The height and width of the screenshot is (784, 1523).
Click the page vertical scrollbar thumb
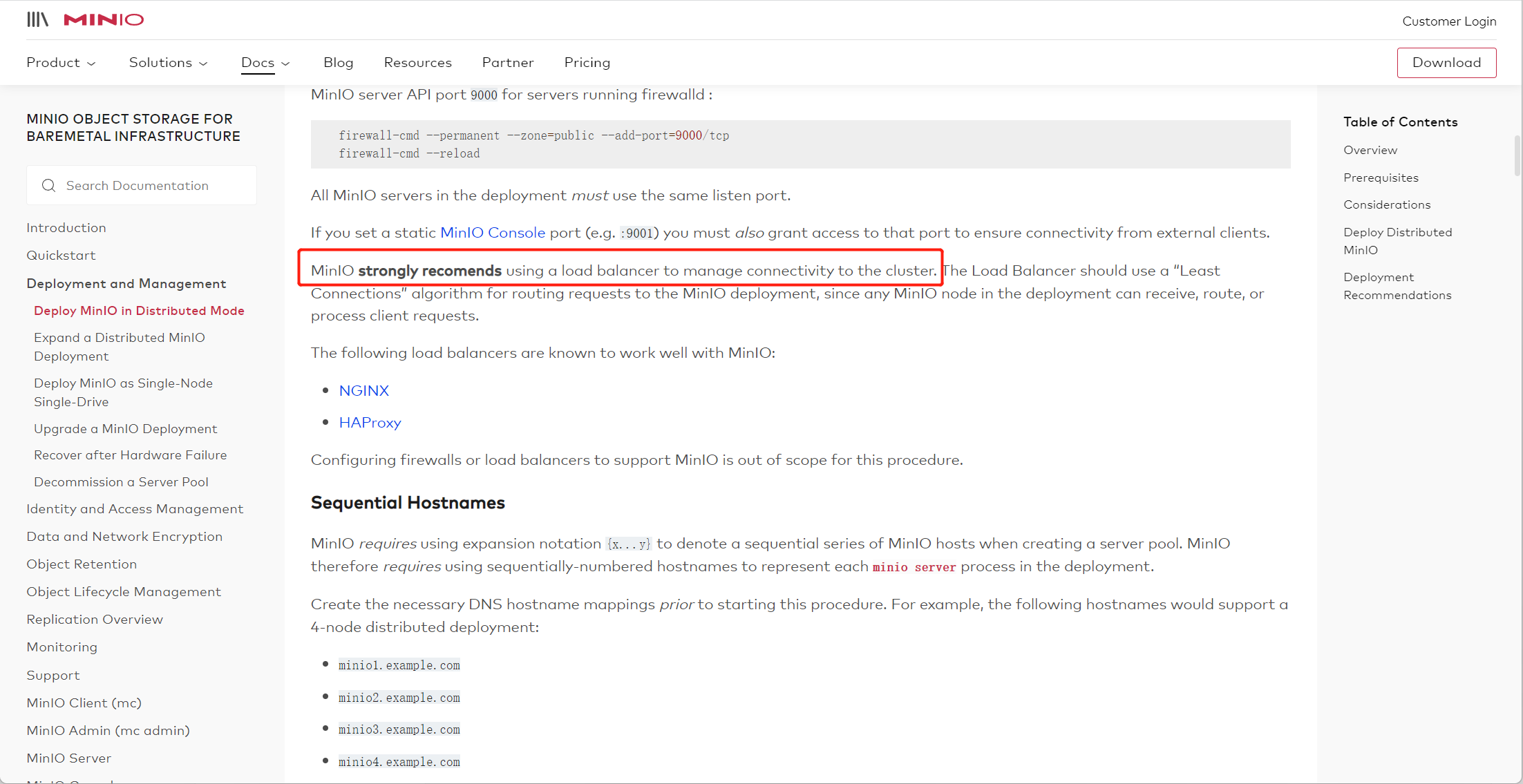[1517, 155]
